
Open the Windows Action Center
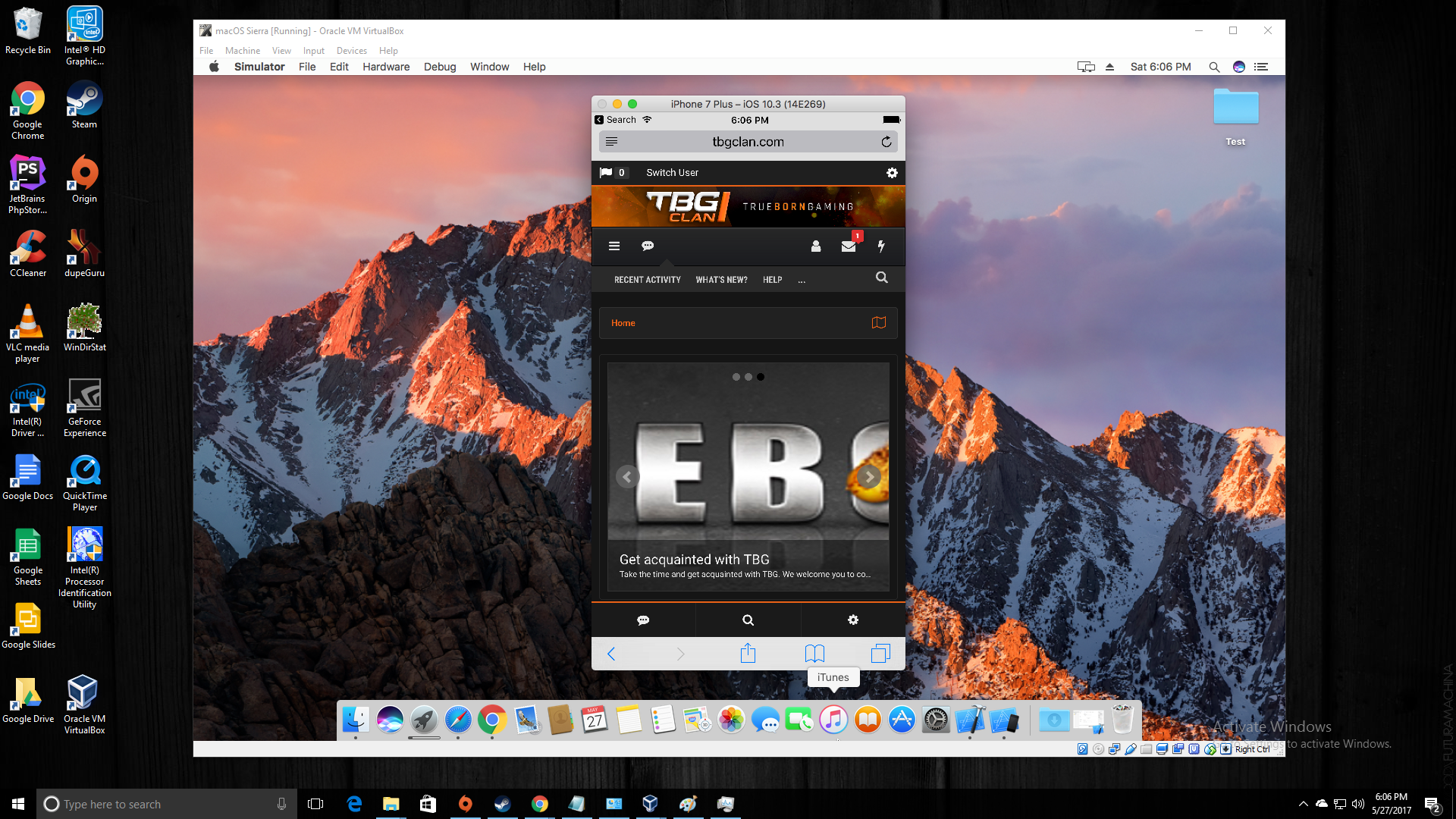[1432, 805]
